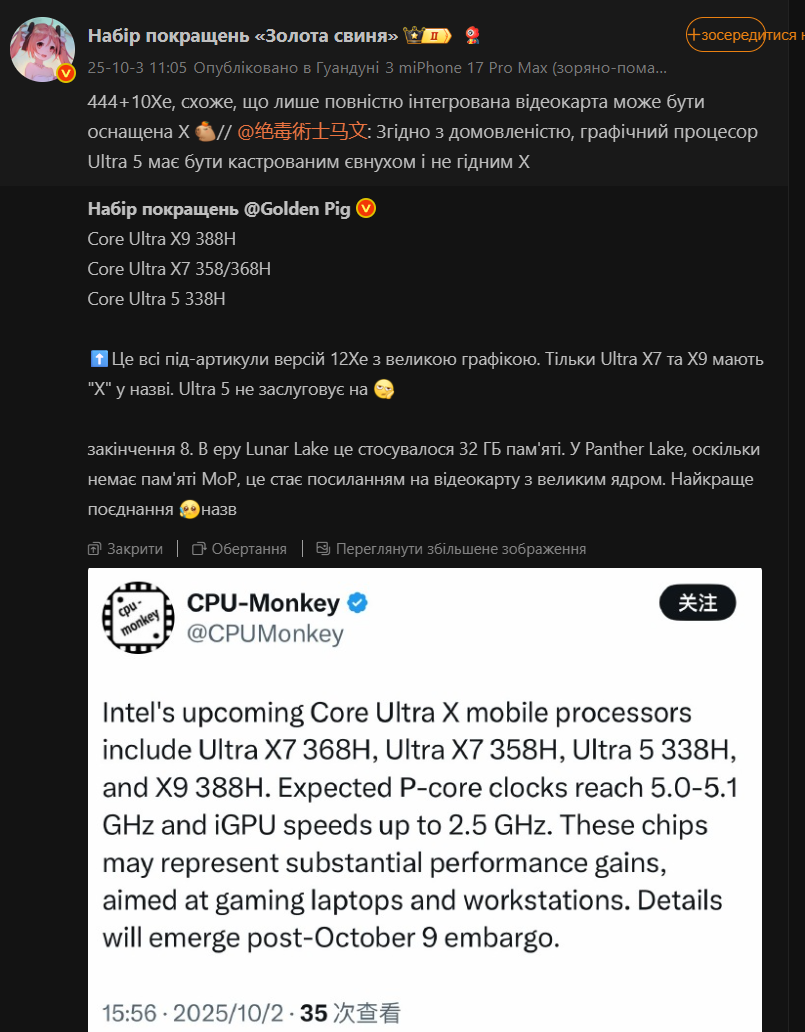Click the enlarge-image icon in the image toolbar
Viewport: 805px width, 1032px height.
[323, 549]
